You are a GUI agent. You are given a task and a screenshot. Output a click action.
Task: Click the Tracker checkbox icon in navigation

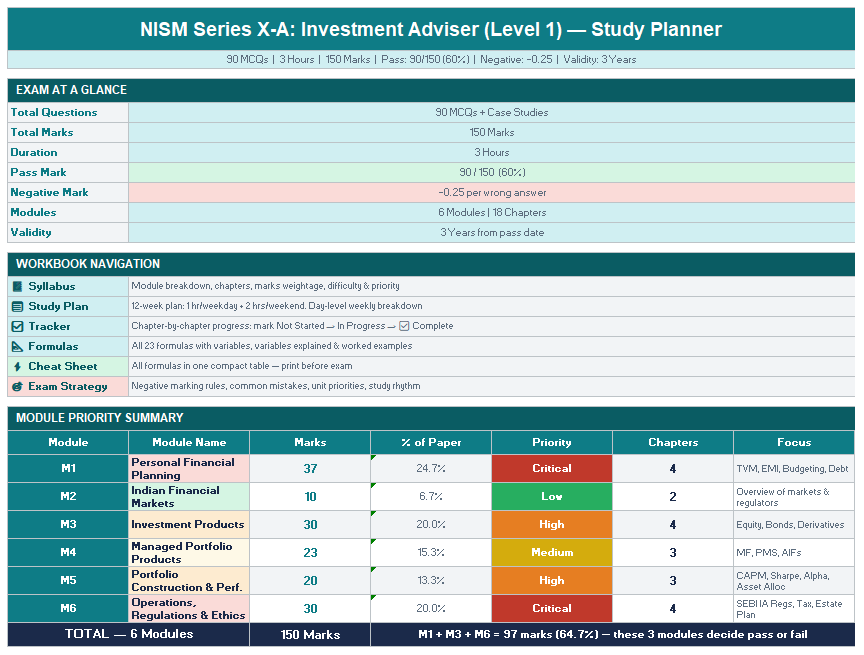pos(18,326)
